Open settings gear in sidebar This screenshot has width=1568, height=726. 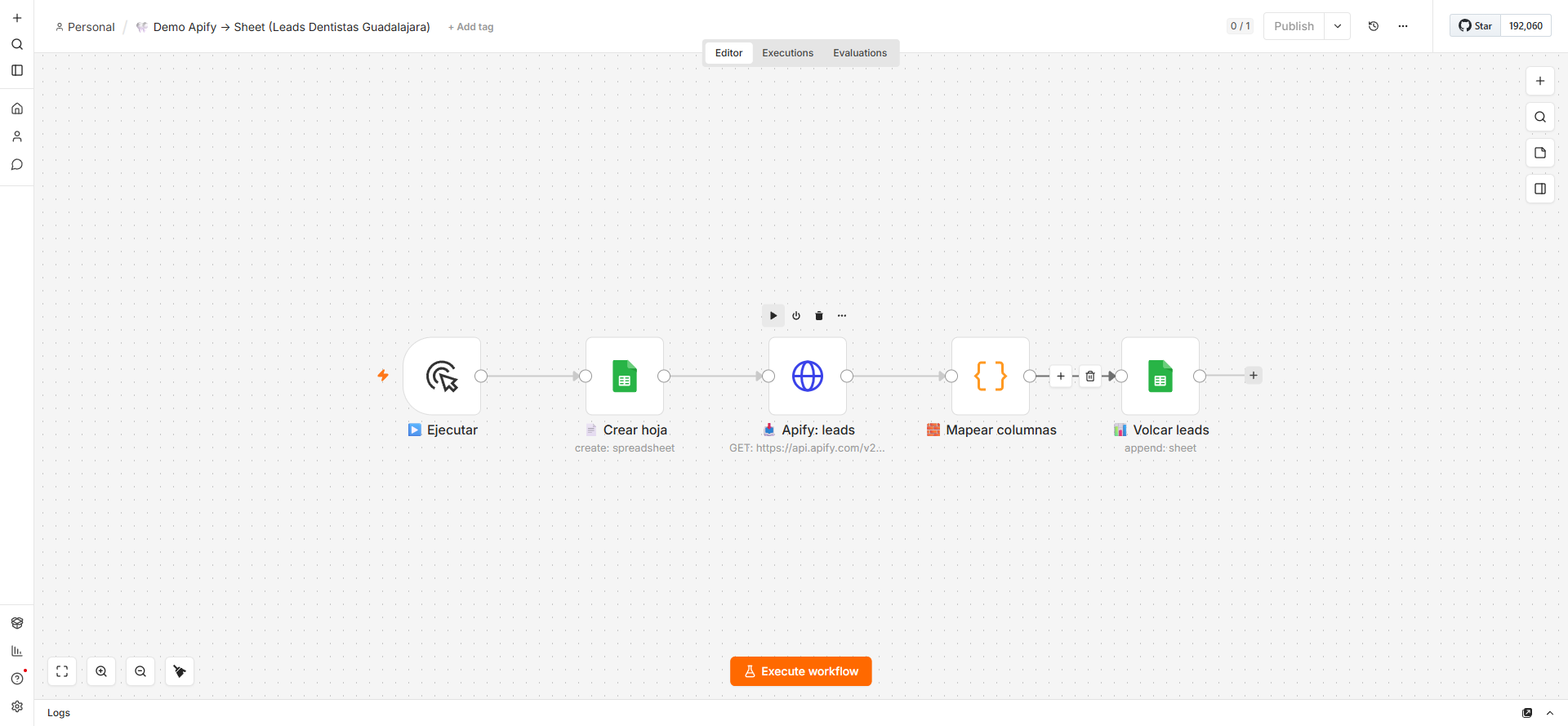(x=17, y=706)
